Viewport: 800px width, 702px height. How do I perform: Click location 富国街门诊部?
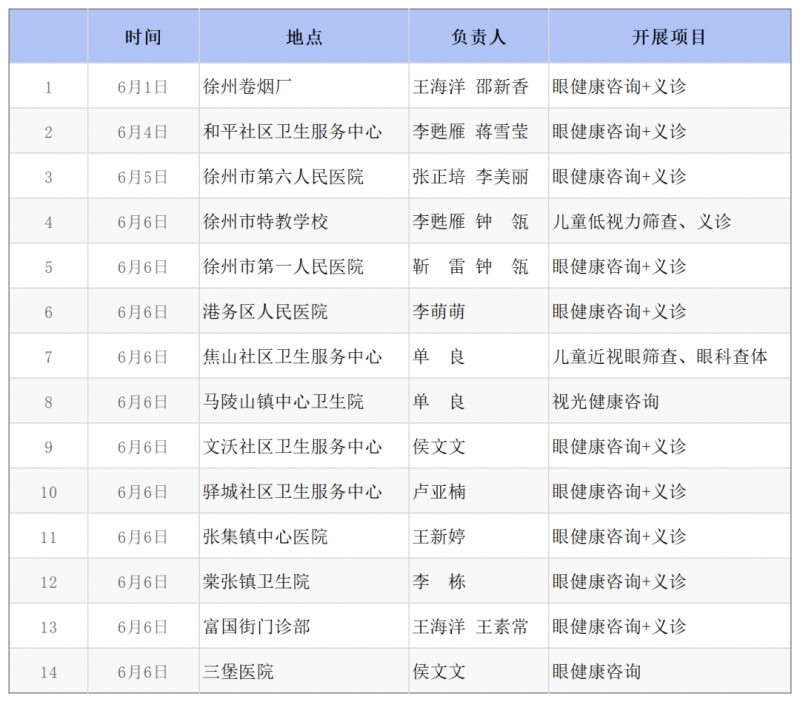tap(256, 626)
